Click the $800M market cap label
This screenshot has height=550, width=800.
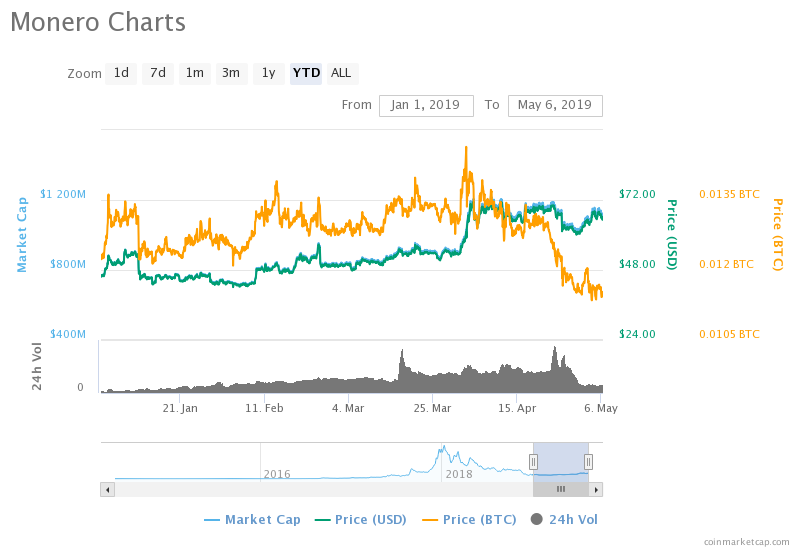pos(68,264)
